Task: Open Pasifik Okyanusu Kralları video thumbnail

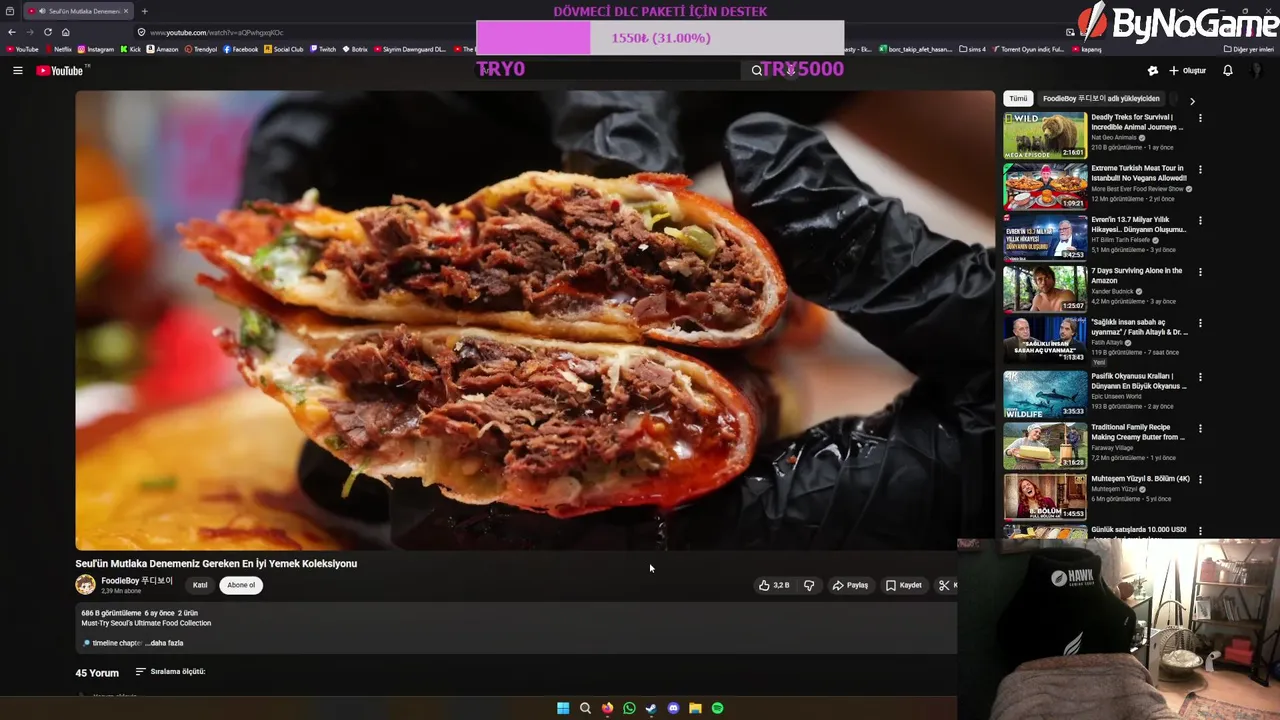Action: pos(1045,393)
